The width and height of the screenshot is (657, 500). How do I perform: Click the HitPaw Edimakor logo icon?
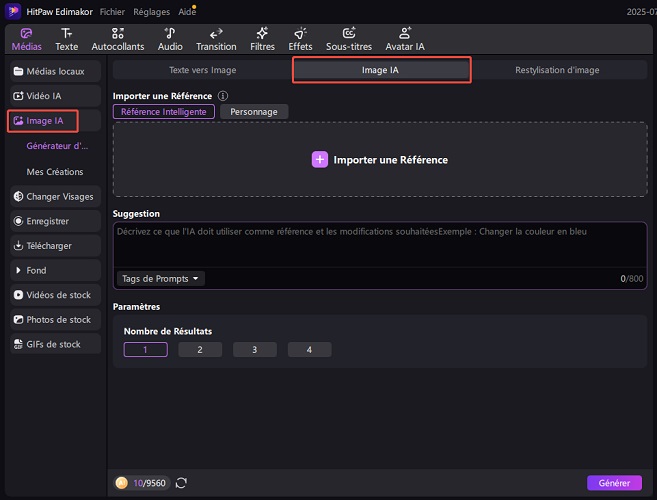coord(13,11)
